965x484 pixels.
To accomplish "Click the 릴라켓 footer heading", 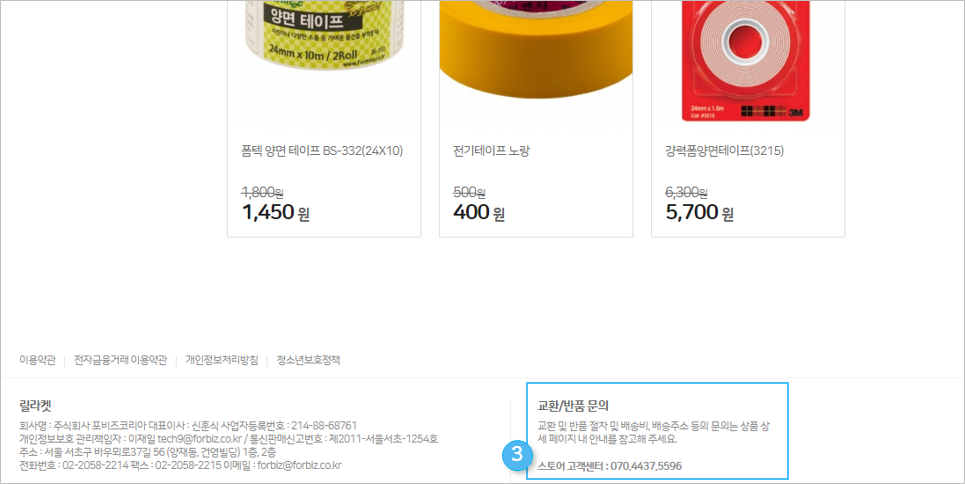I will click(35, 405).
